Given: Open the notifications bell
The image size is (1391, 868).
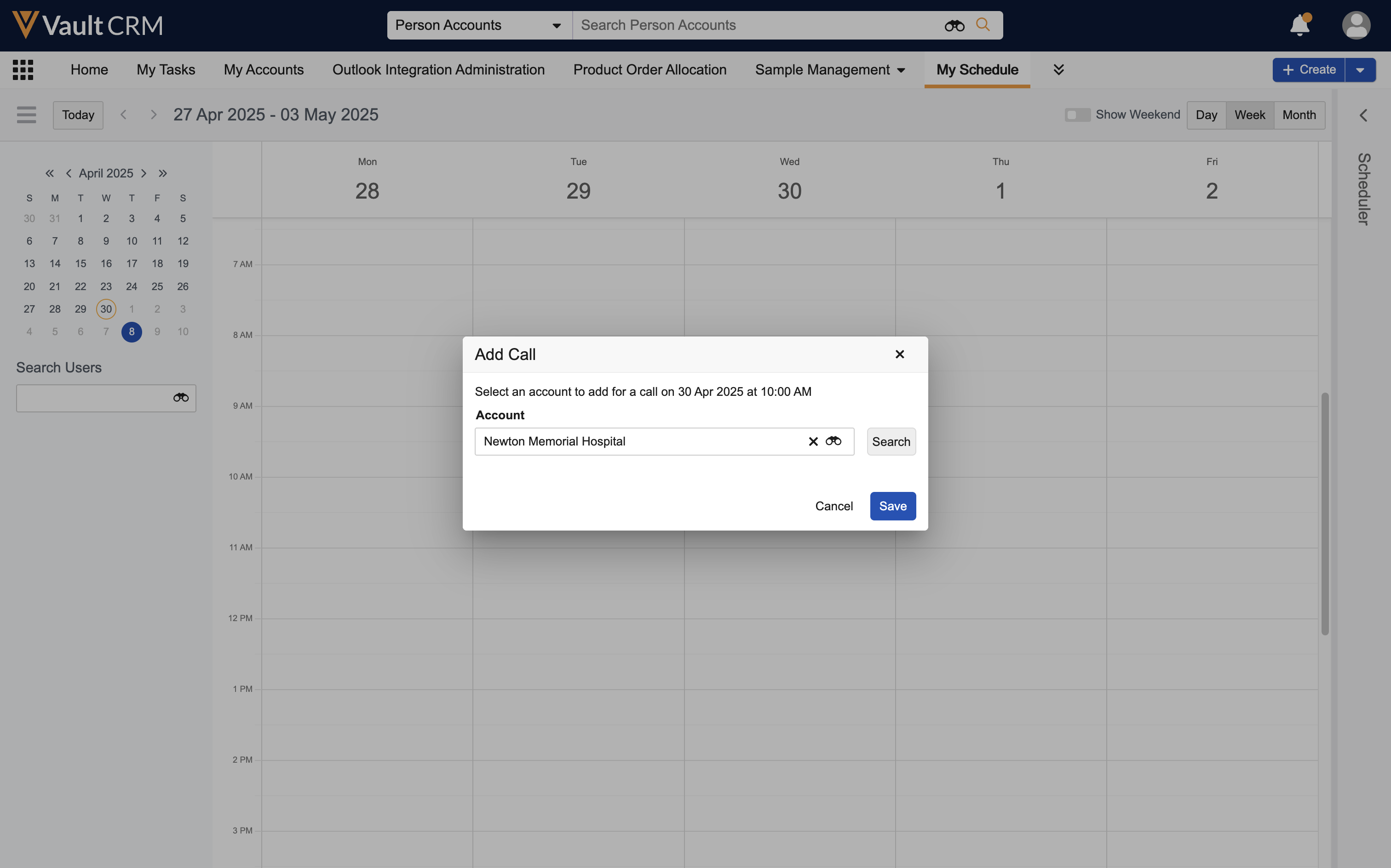Looking at the screenshot, I should click(1299, 25).
